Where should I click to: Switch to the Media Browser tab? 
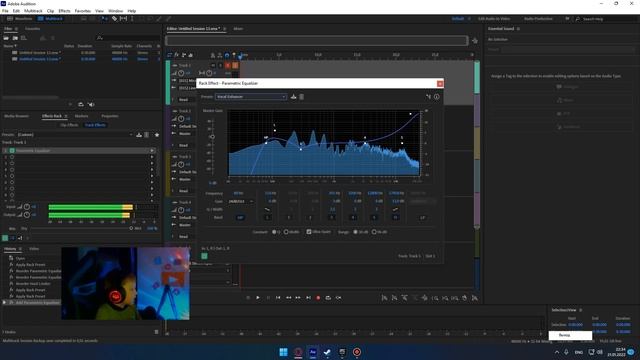click(16, 116)
